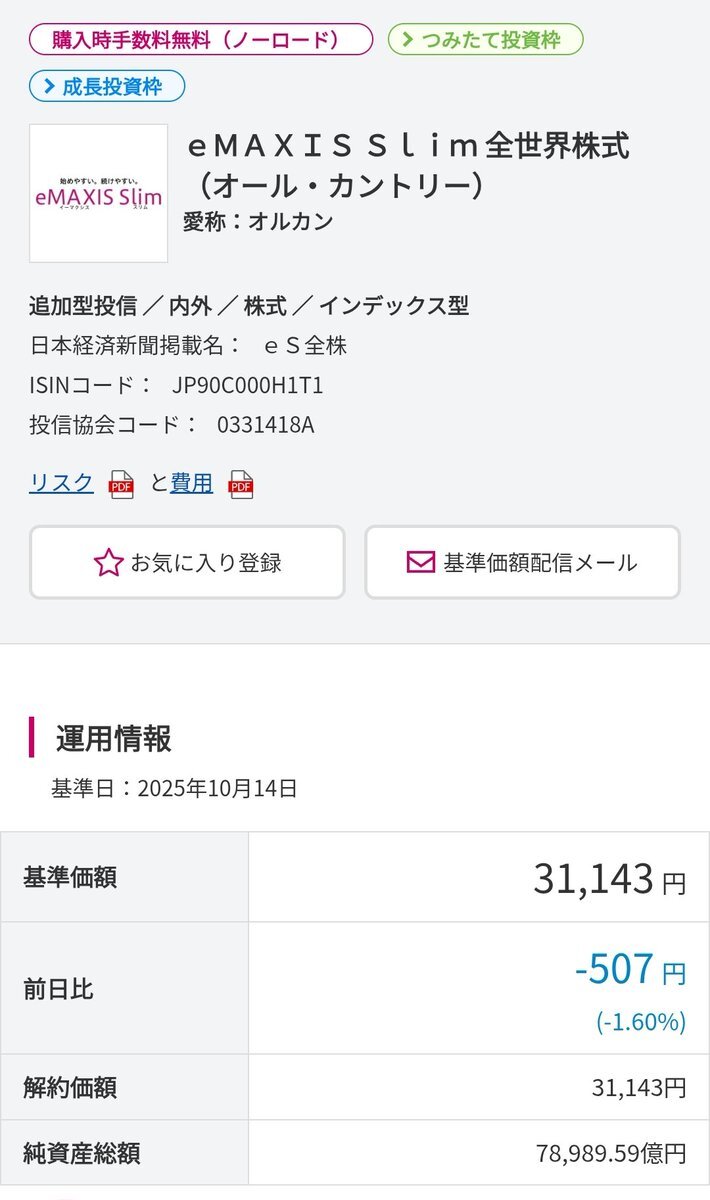Screen dimensions: 710x1200
Task: Click the star icon for favorites
Action: [x=108, y=563]
